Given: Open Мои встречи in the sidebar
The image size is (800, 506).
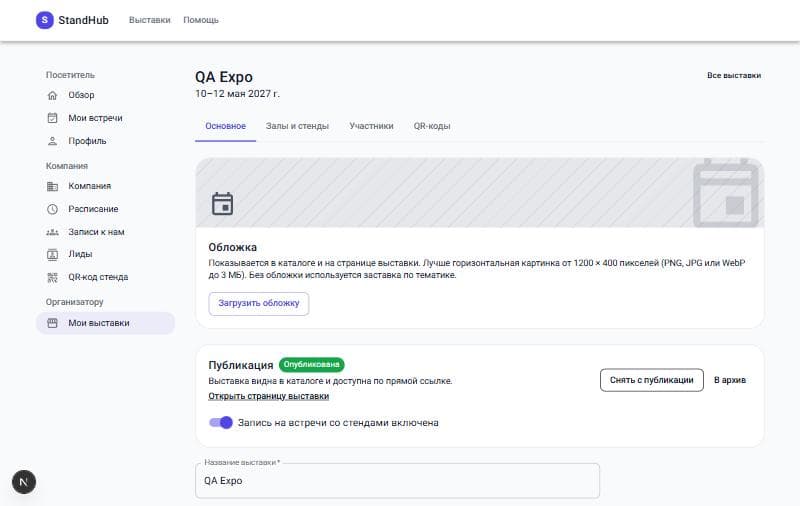Looking at the screenshot, I should 105,118.
